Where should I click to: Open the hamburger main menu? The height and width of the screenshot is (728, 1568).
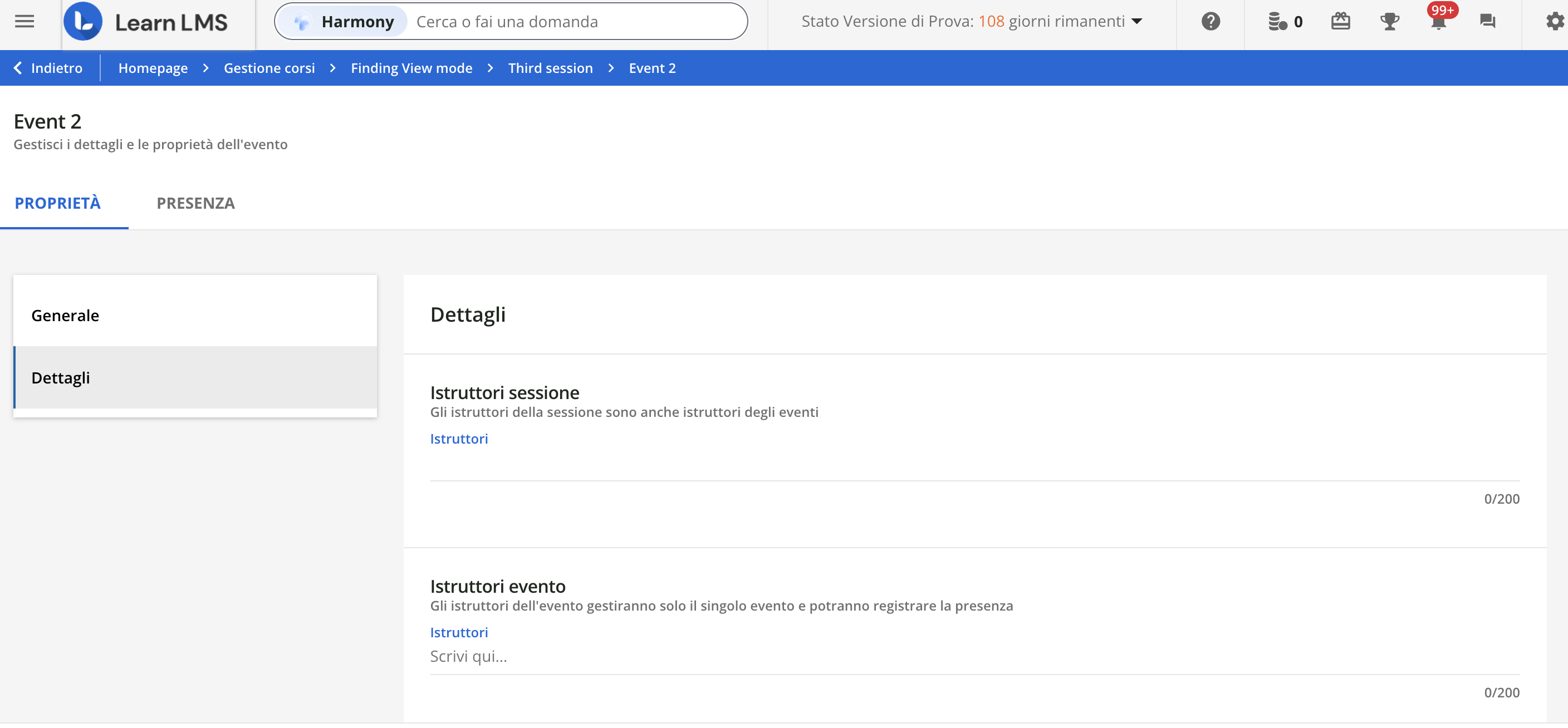tap(24, 21)
